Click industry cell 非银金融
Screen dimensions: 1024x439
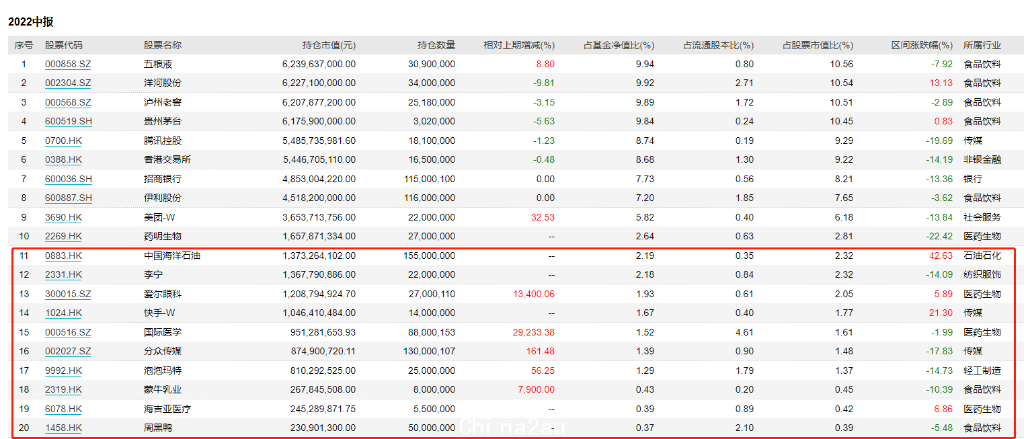(982, 159)
